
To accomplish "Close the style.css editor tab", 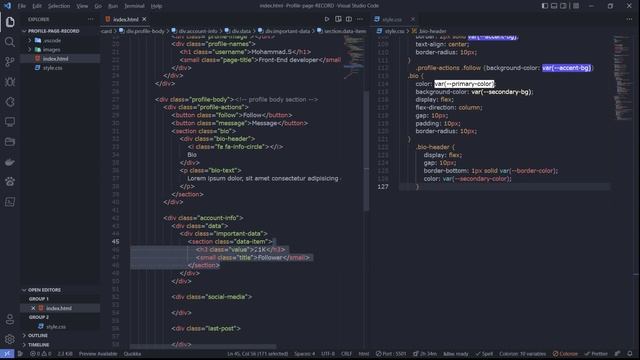I will coord(413,19).
